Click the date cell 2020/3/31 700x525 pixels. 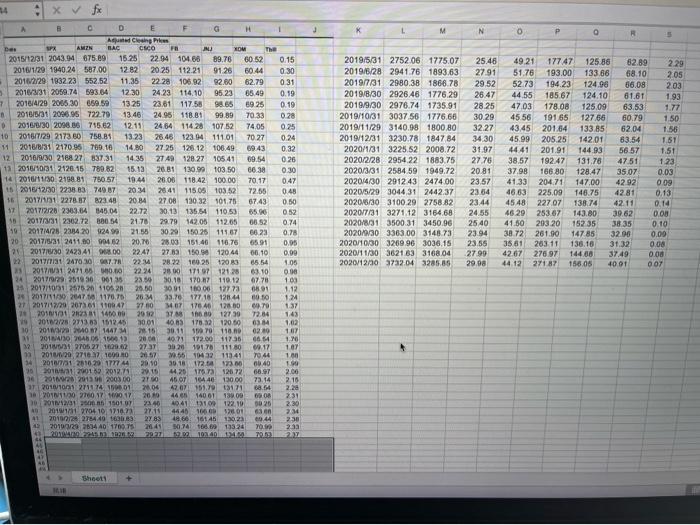[361, 171]
